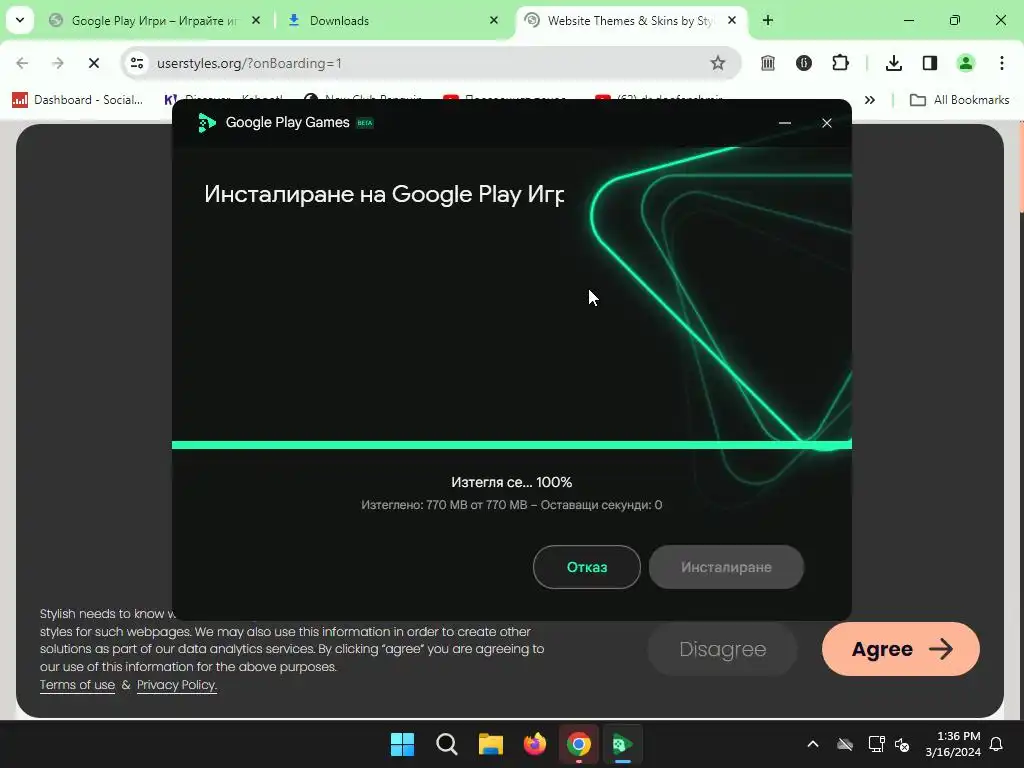
Task: Toggle the Chrome side panel
Action: point(929,63)
